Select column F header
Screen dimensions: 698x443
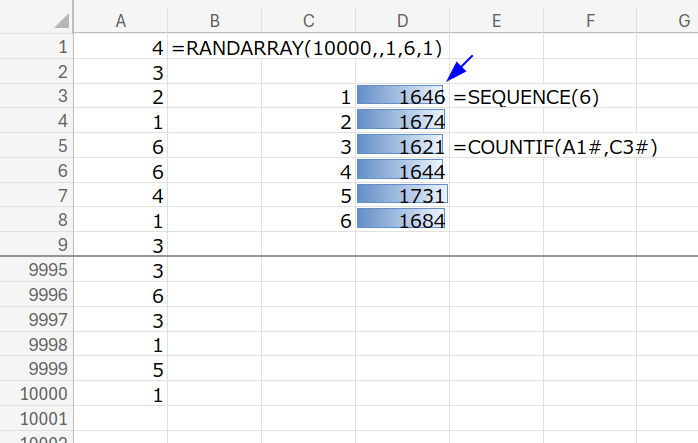coord(590,20)
